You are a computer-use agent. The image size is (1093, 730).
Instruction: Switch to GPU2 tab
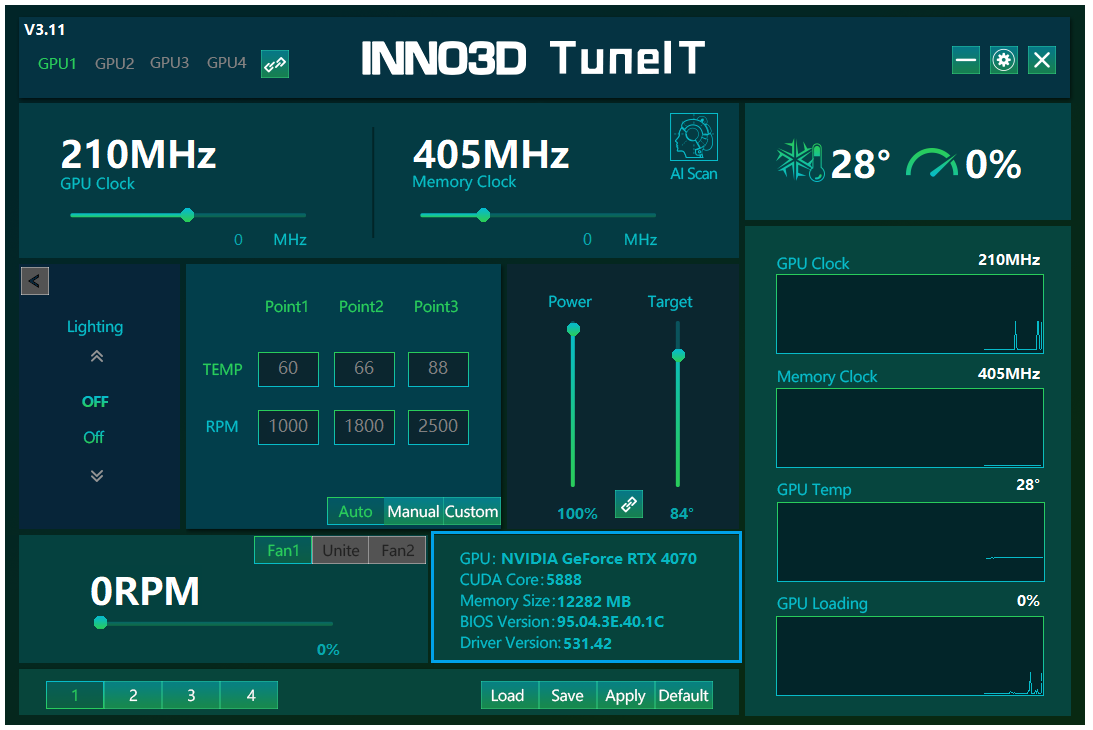(x=114, y=63)
